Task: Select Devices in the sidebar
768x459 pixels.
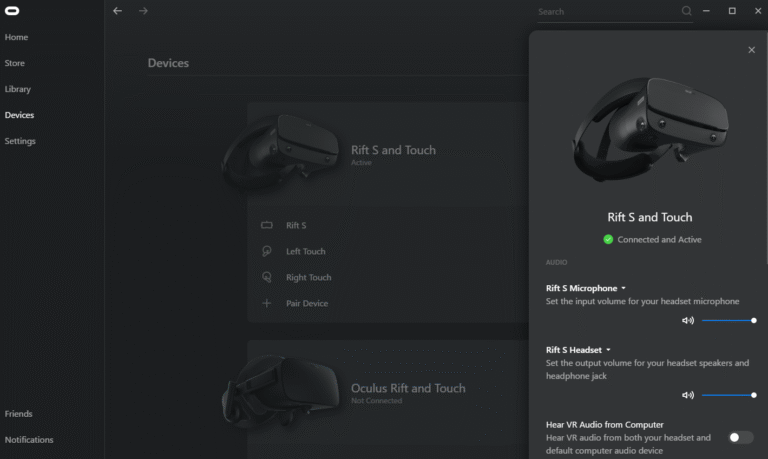Action: pyautogui.click(x=19, y=115)
